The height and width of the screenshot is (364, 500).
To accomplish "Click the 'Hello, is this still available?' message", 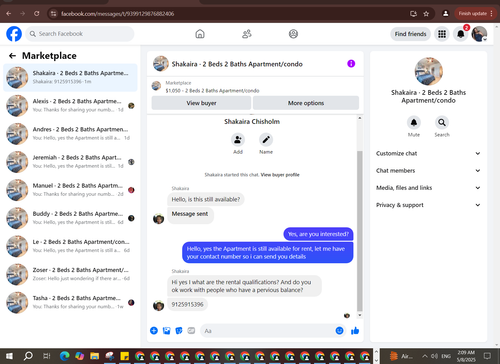I will pos(206,199).
